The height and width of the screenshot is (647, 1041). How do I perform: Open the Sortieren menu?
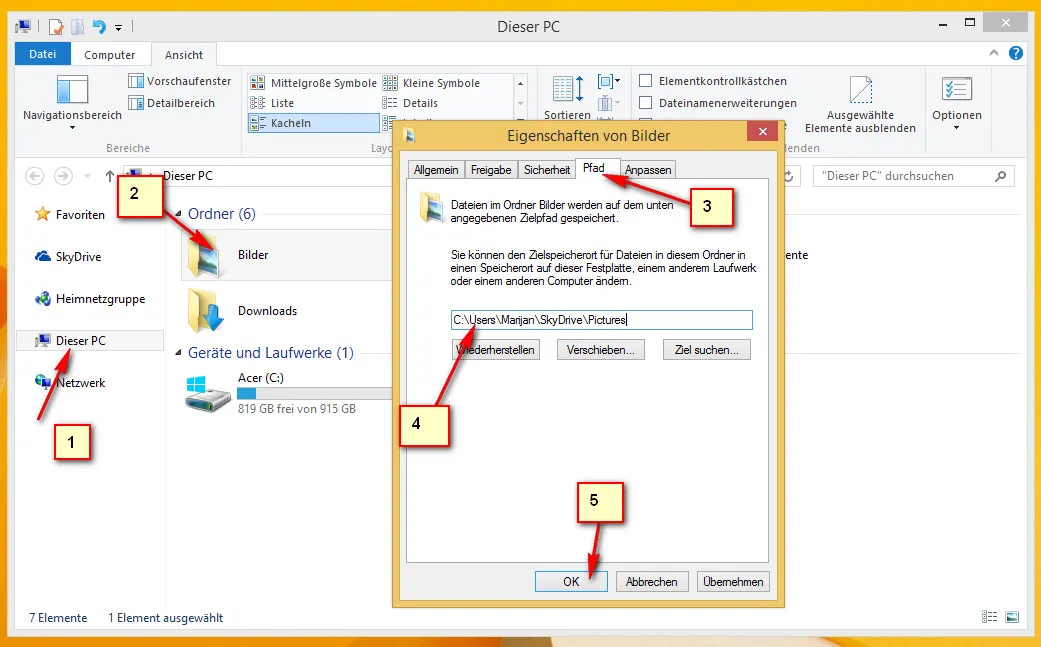coord(567,98)
